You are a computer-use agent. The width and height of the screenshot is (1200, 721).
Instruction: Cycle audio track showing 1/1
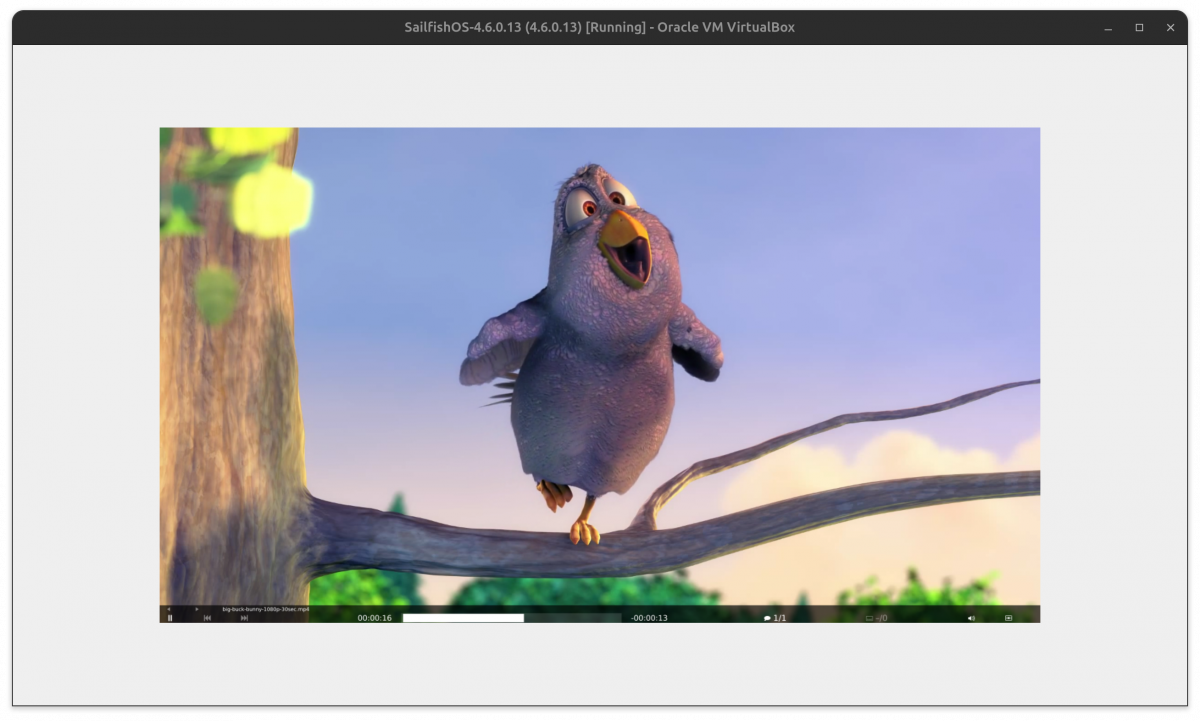pos(775,618)
